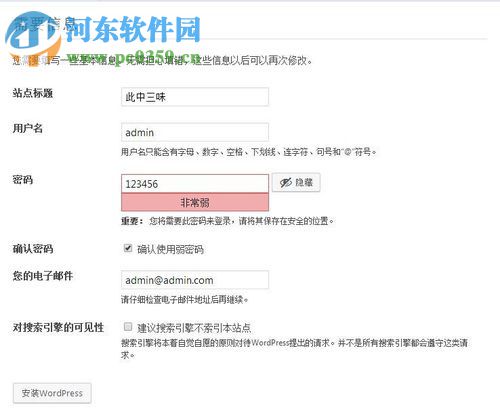Hide the password with the 隐藏 button
This screenshot has width=500, height=420.
(296, 182)
